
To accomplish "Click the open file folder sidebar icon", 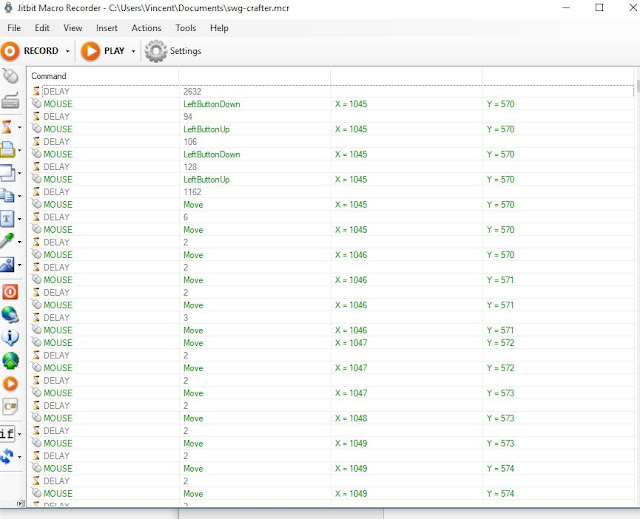I will [7, 150].
